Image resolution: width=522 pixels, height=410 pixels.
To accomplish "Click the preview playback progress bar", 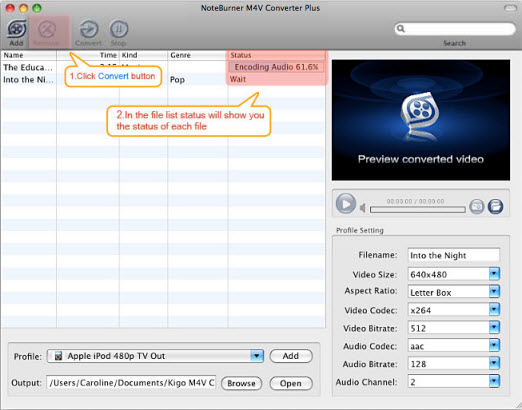I will coord(418,210).
